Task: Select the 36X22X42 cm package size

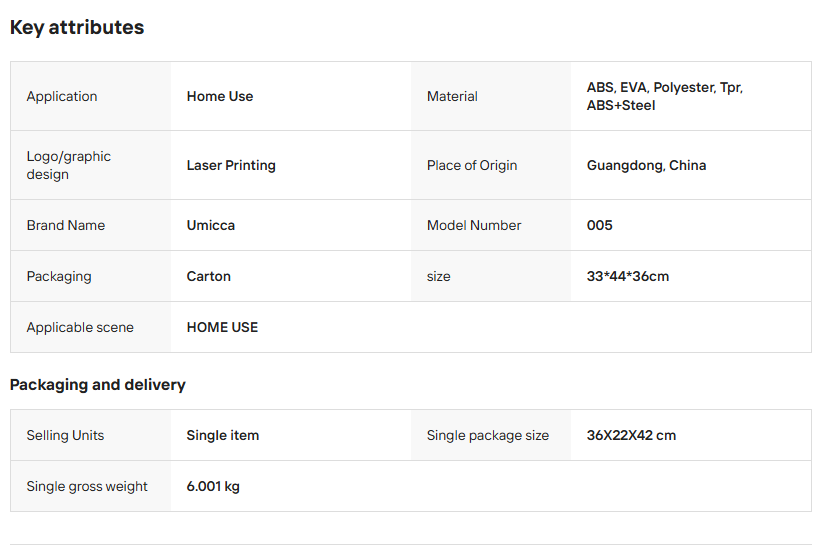Action: click(x=631, y=436)
